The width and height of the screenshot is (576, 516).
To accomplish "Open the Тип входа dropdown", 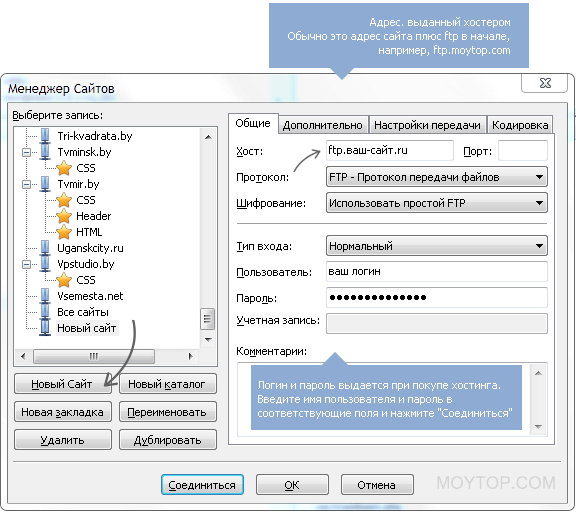I will point(437,246).
